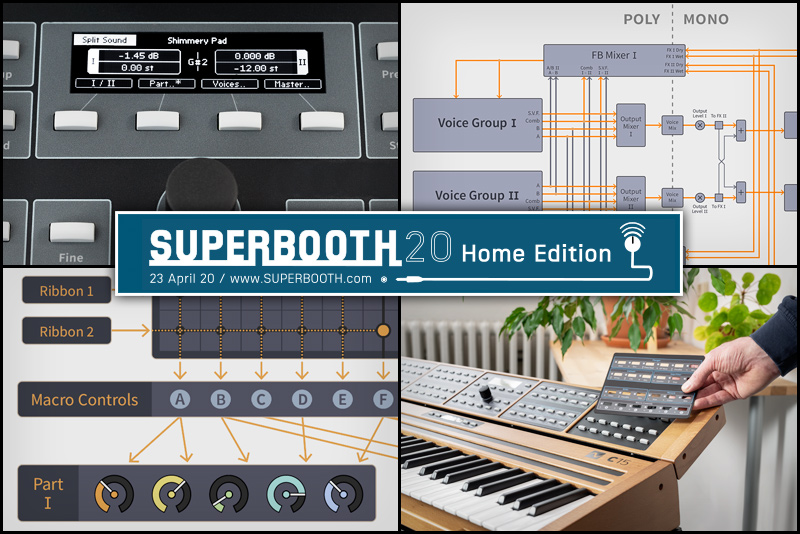The image size is (800, 534).
Task: Adjust the teal knob in Part I
Action: [286, 494]
